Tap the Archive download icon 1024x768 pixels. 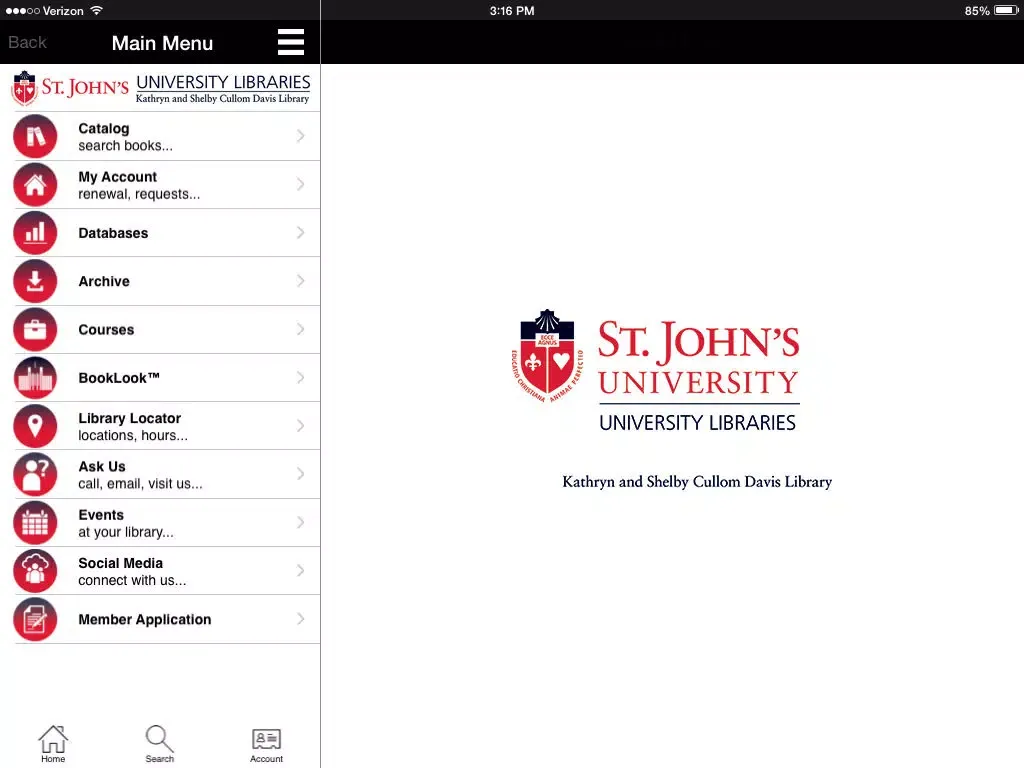coord(35,281)
